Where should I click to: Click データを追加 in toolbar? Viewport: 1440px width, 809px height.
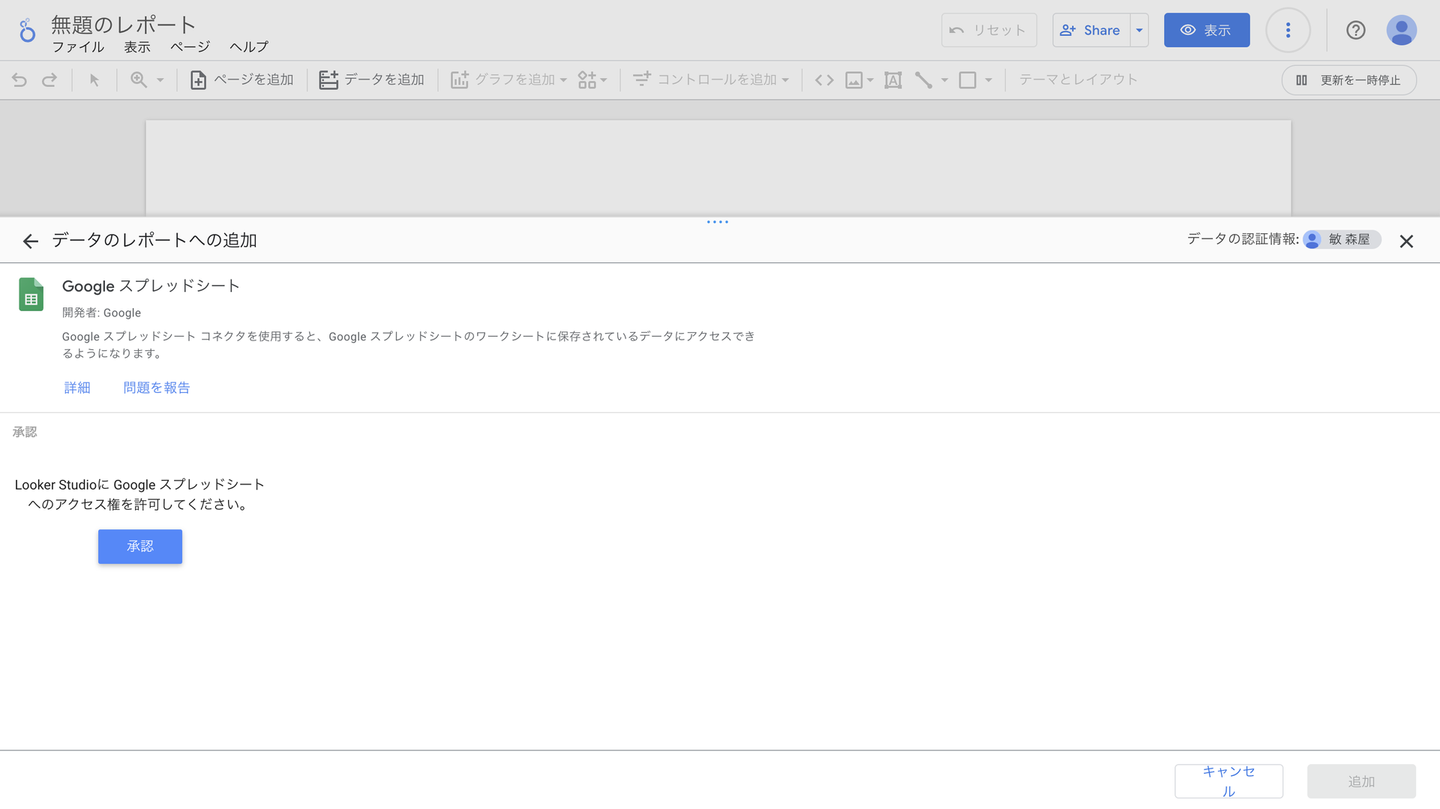click(x=372, y=80)
